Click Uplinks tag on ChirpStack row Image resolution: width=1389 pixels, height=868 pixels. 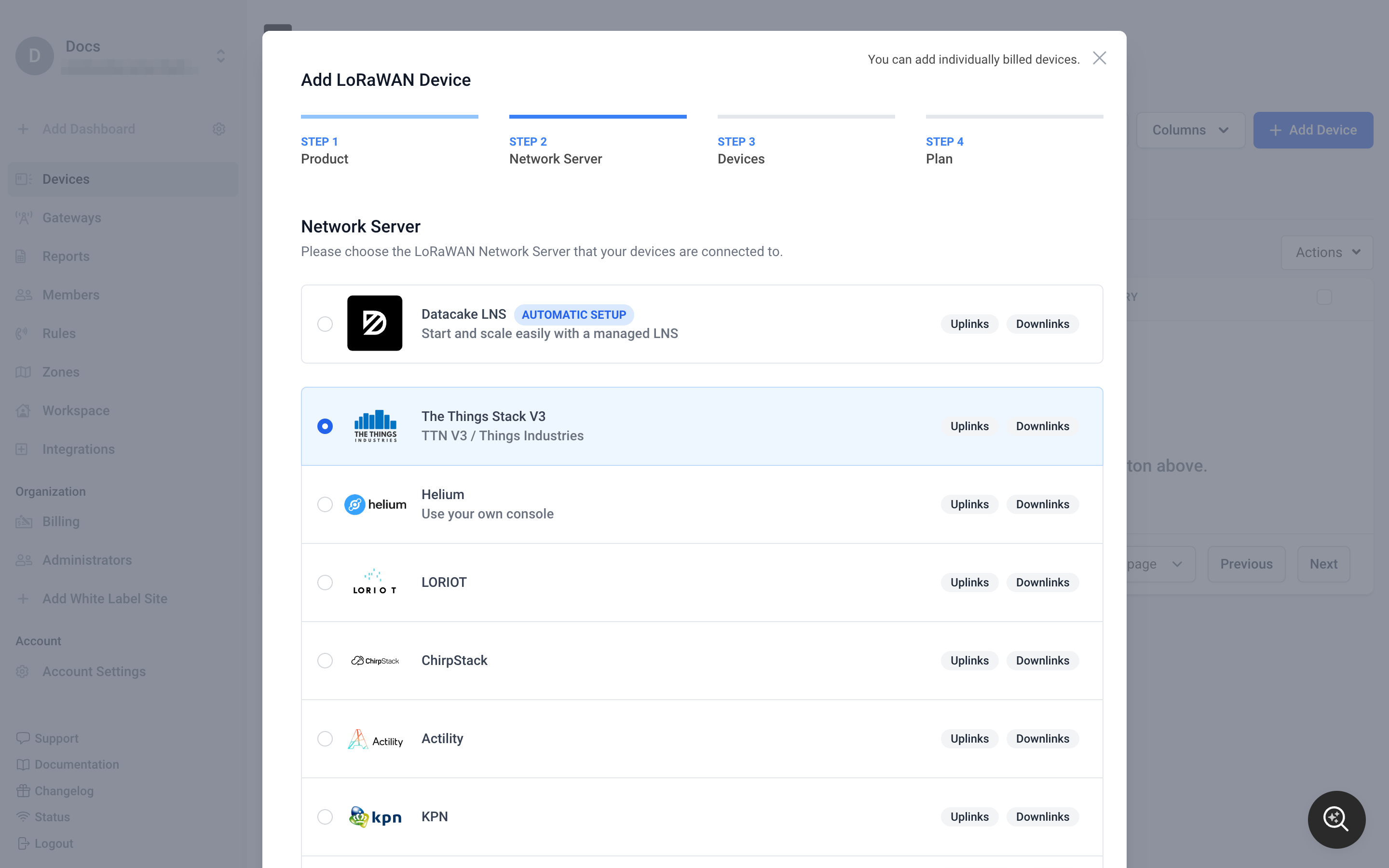click(x=969, y=660)
